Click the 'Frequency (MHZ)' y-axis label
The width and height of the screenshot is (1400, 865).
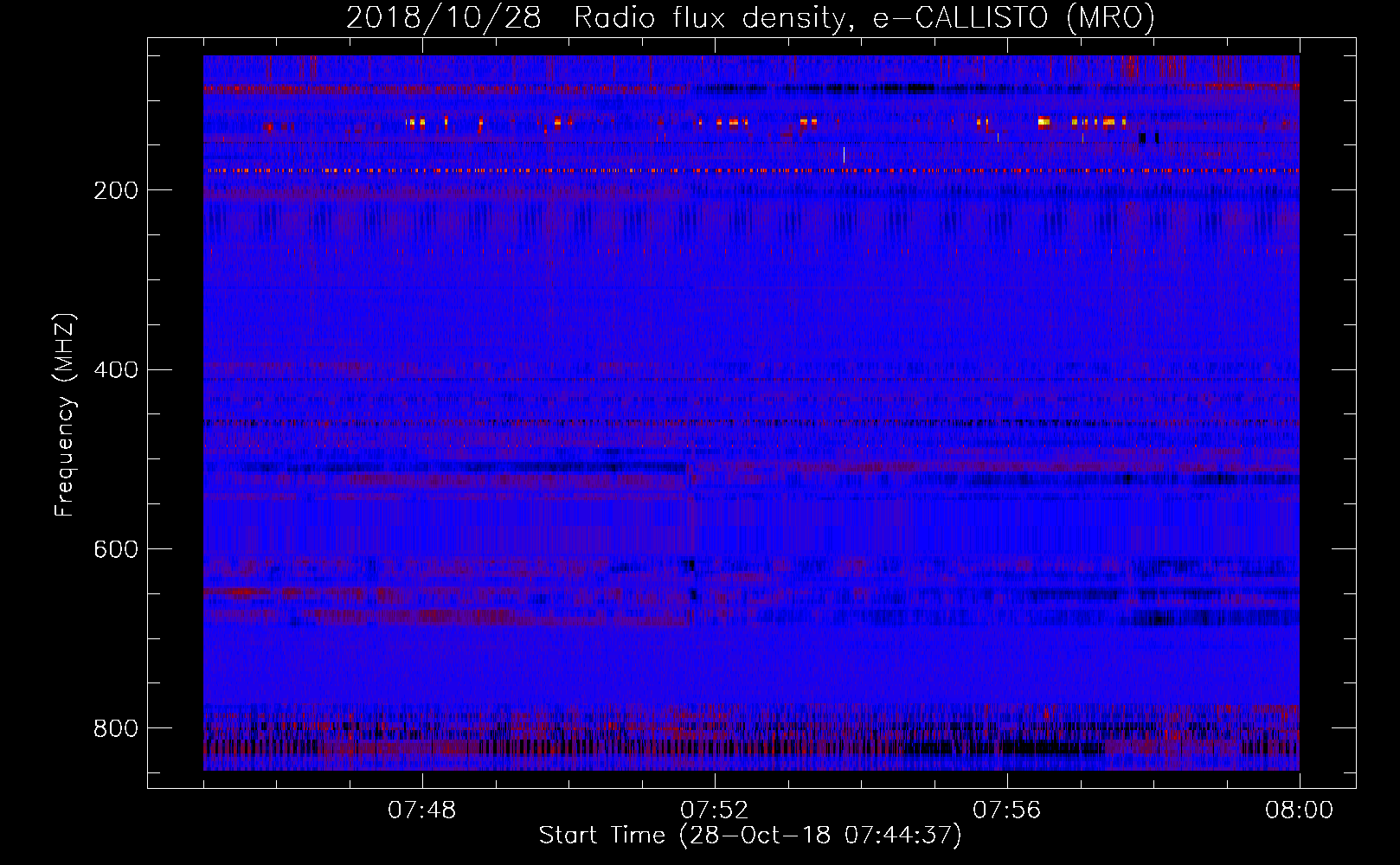coord(65,414)
